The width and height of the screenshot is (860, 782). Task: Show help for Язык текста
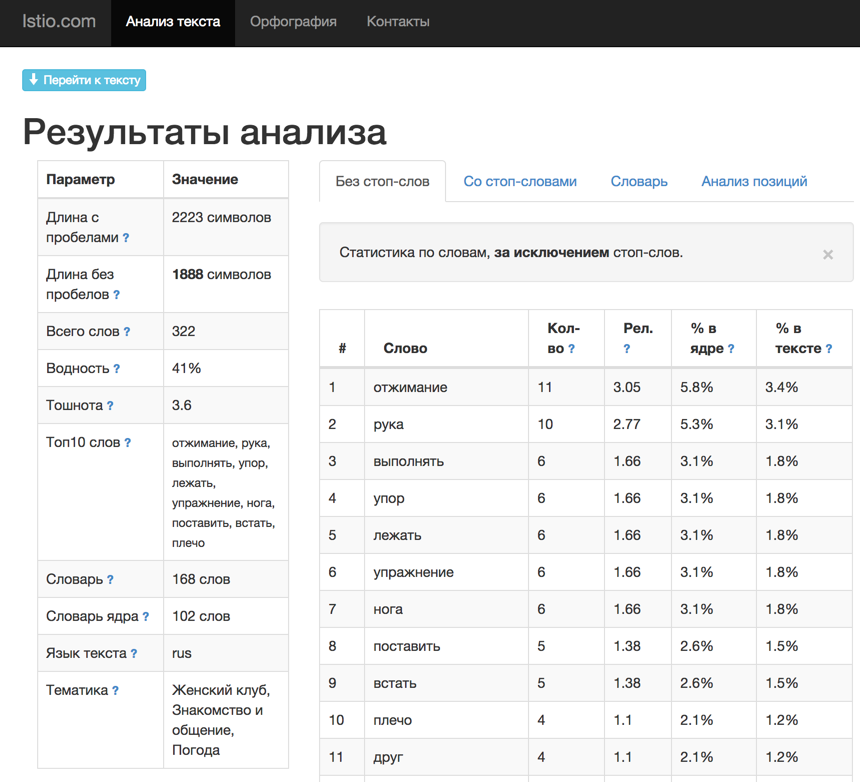[x=134, y=654]
